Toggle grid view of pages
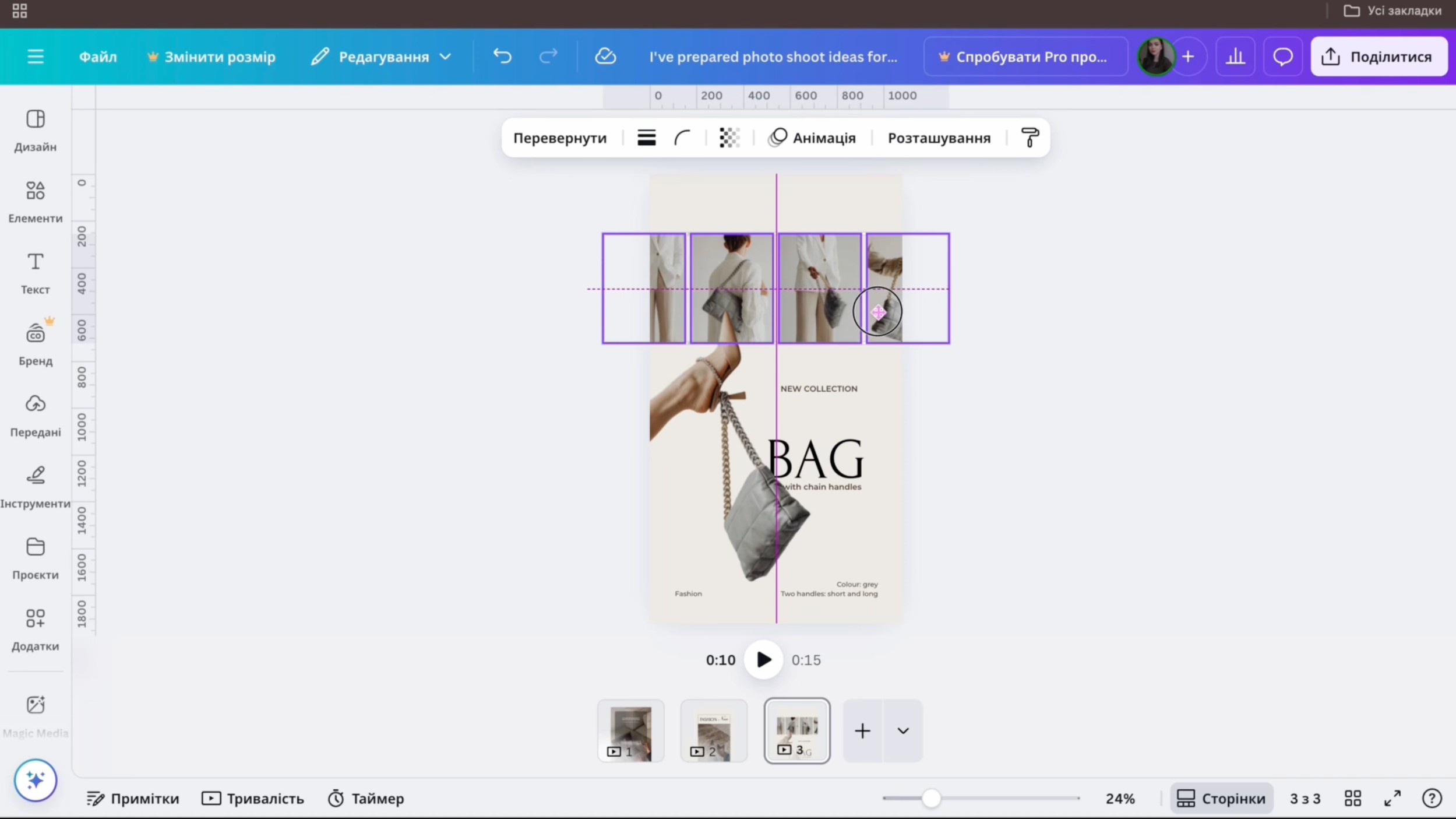The height and width of the screenshot is (819, 1456). pyautogui.click(x=1352, y=798)
